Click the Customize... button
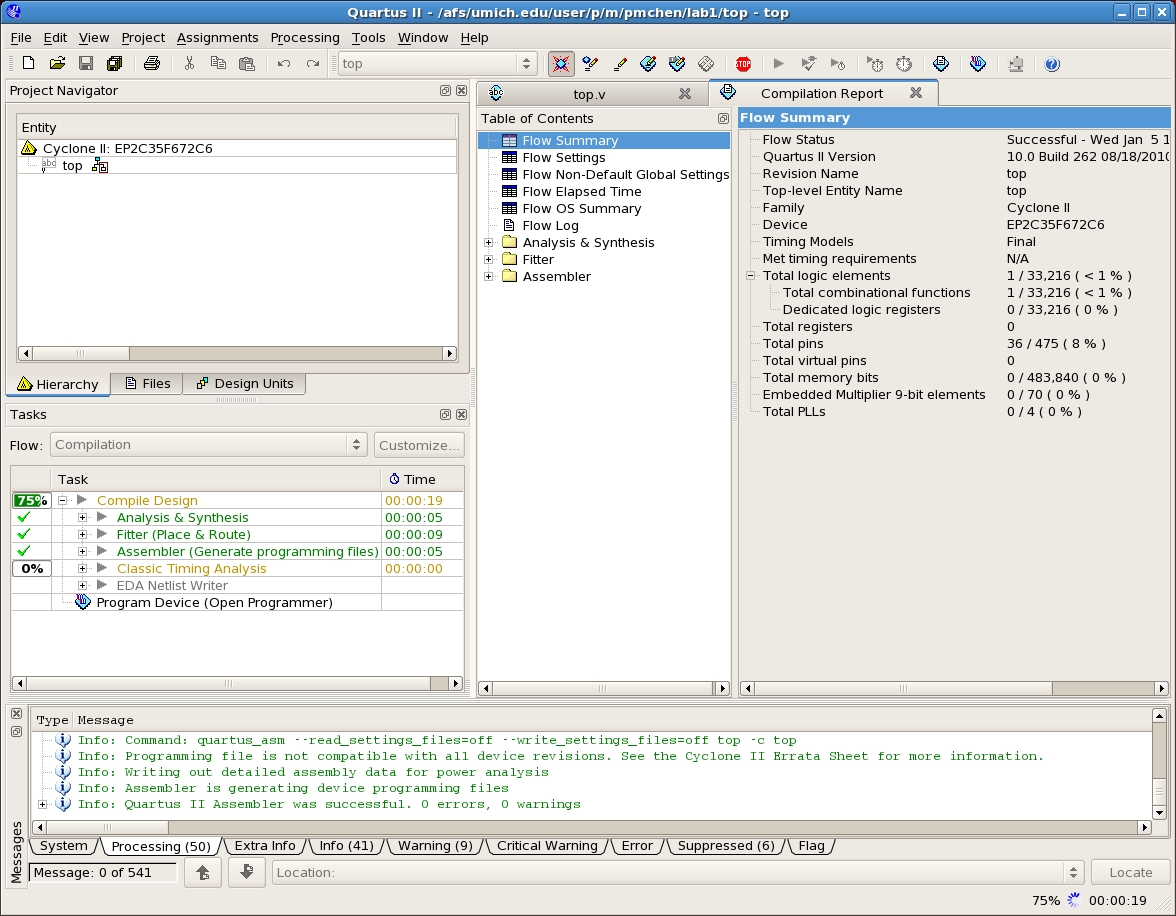 tap(419, 445)
